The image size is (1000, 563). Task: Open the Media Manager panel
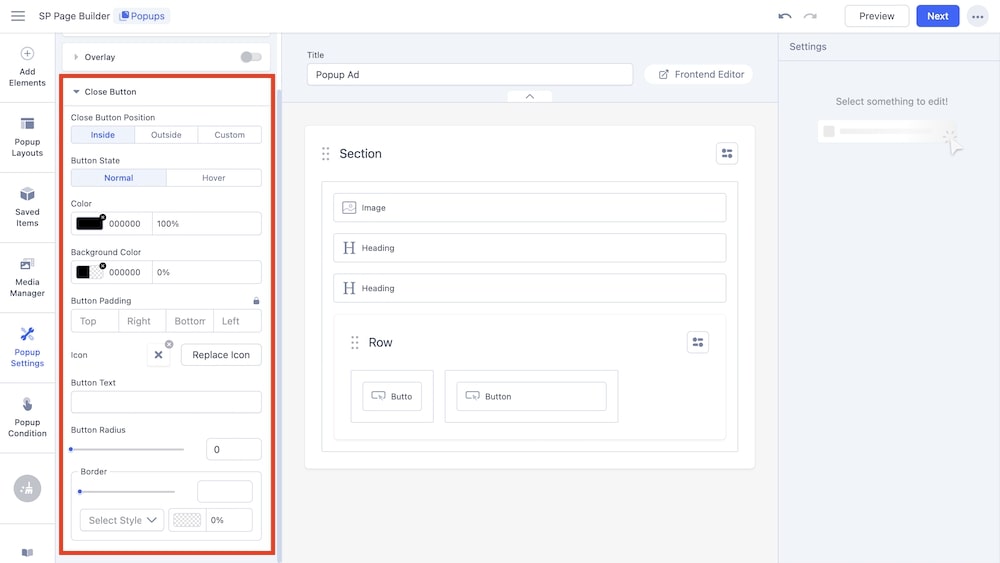click(27, 277)
